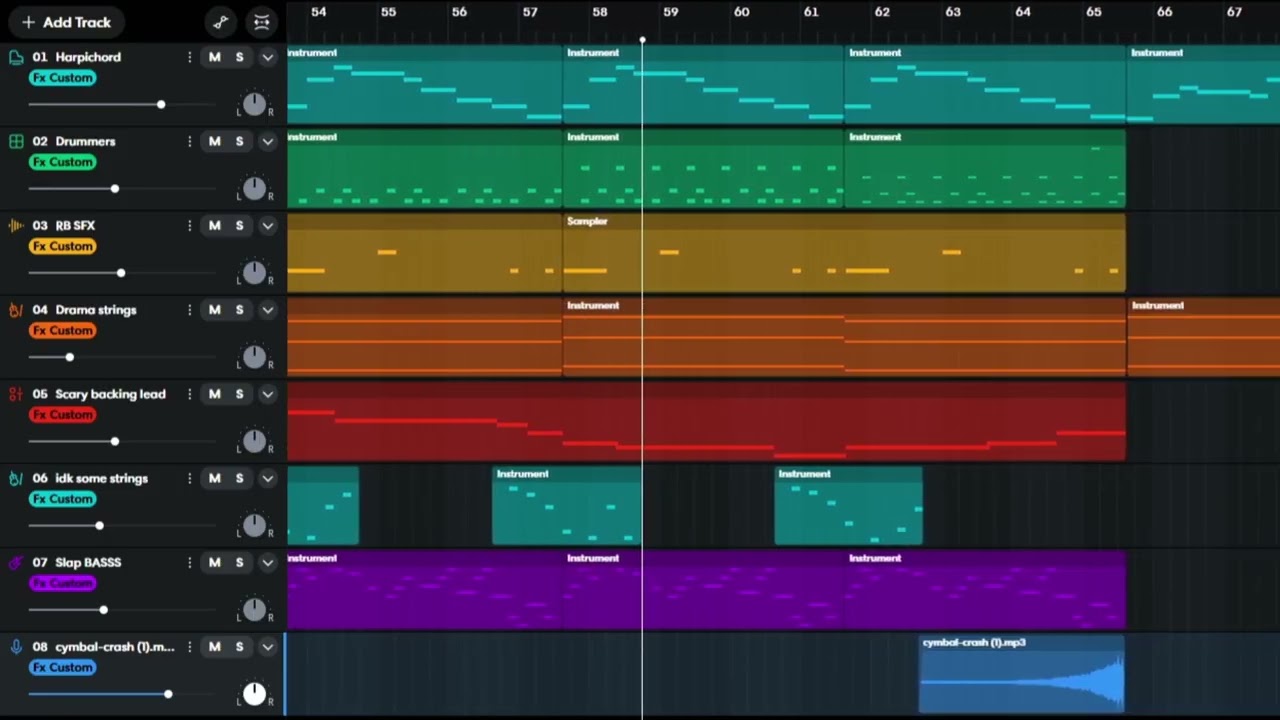This screenshot has height=720, width=1280.
Task: Click the RB SFX pan knob
Action: [x=254, y=272]
